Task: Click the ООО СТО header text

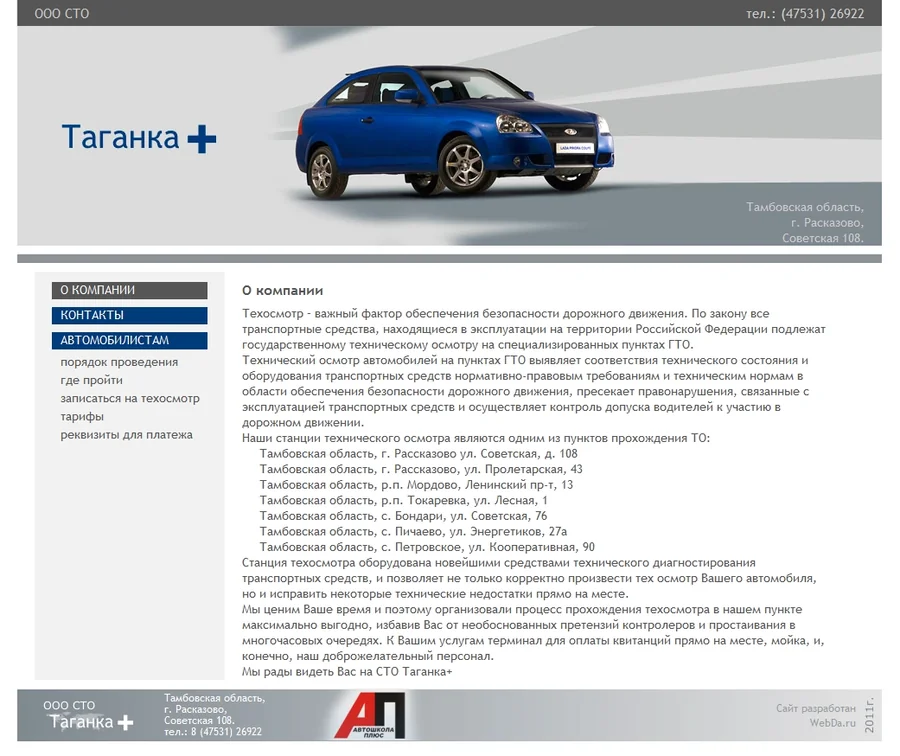Action: click(x=62, y=14)
